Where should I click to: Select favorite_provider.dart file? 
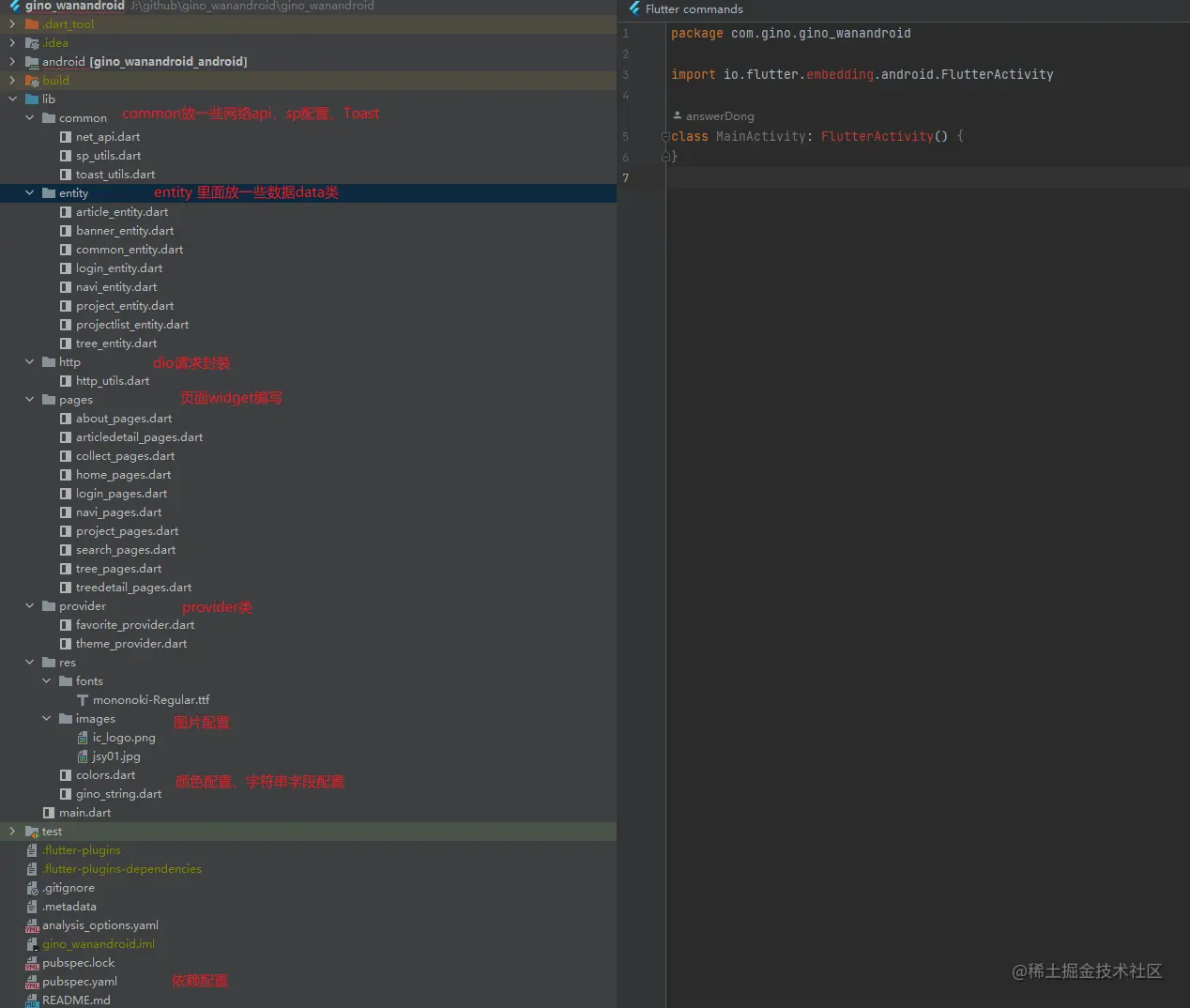click(x=135, y=625)
